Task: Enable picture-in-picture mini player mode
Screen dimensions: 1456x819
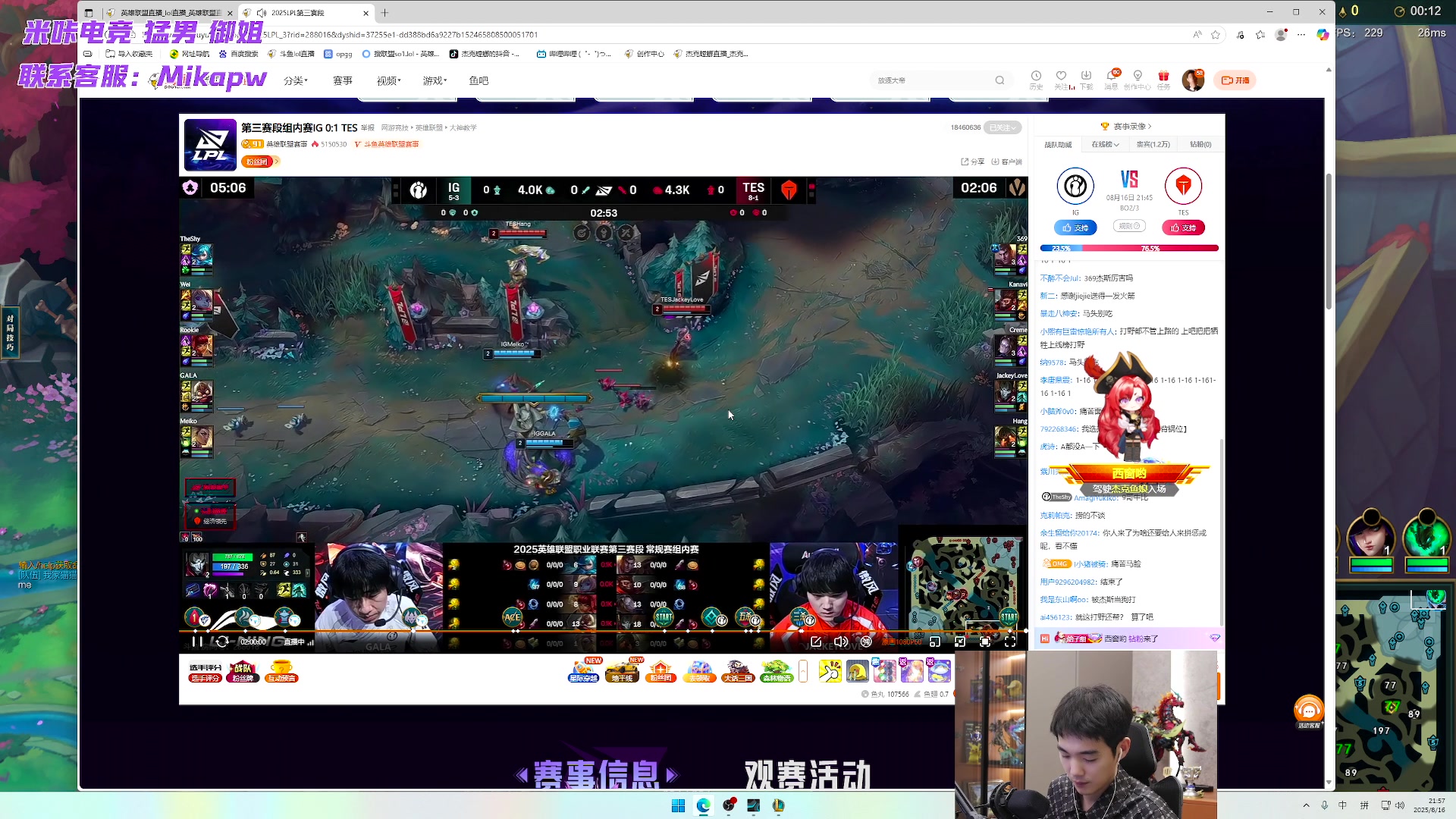Action: click(x=934, y=642)
